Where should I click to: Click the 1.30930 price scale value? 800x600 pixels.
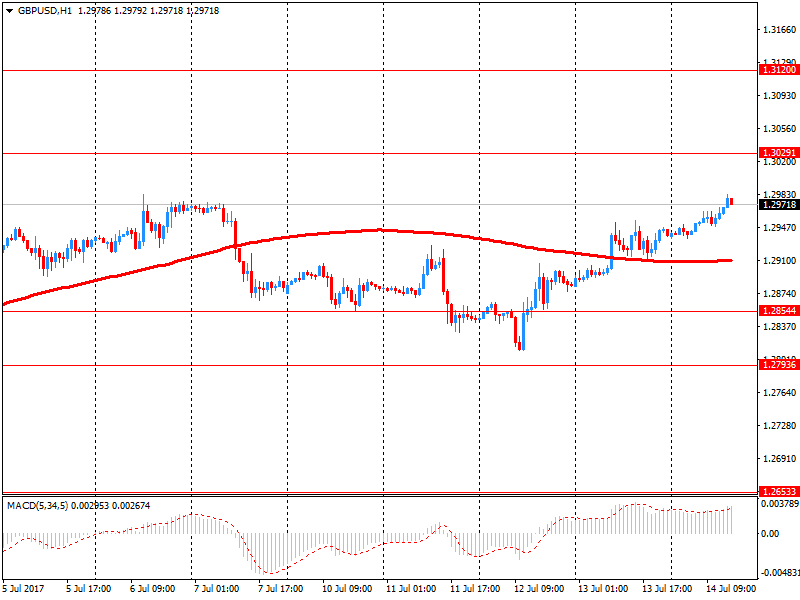click(x=779, y=95)
